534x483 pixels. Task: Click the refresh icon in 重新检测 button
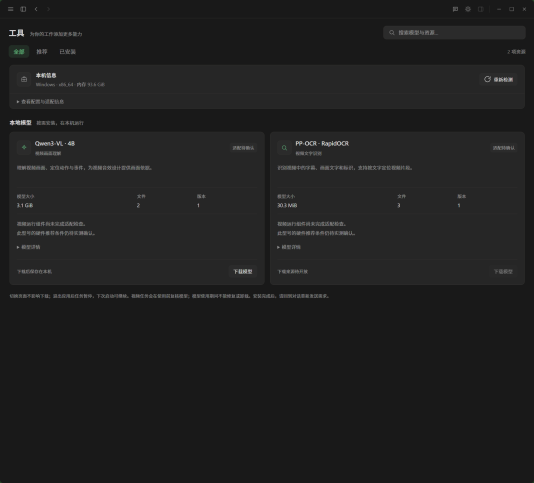(487, 79)
